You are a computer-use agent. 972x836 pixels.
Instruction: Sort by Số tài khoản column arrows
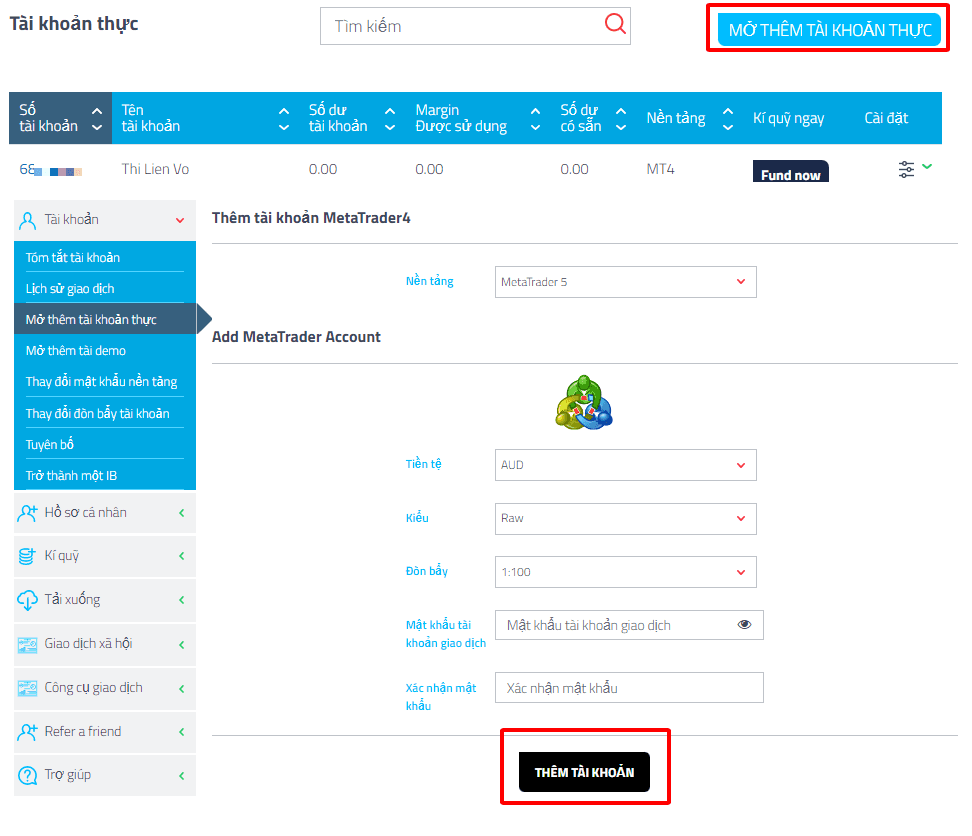97,118
